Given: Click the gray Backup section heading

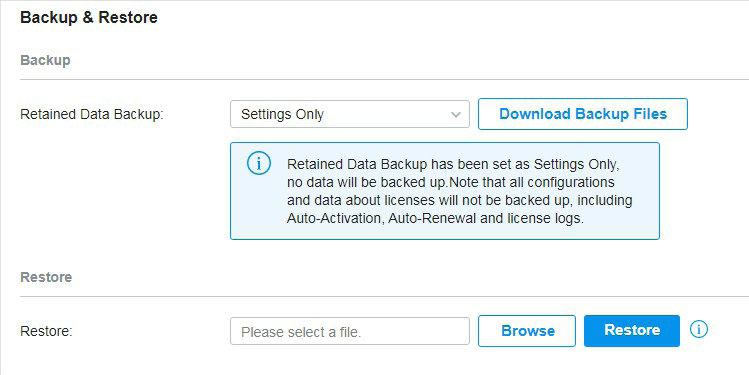Looking at the screenshot, I should click(45, 61).
